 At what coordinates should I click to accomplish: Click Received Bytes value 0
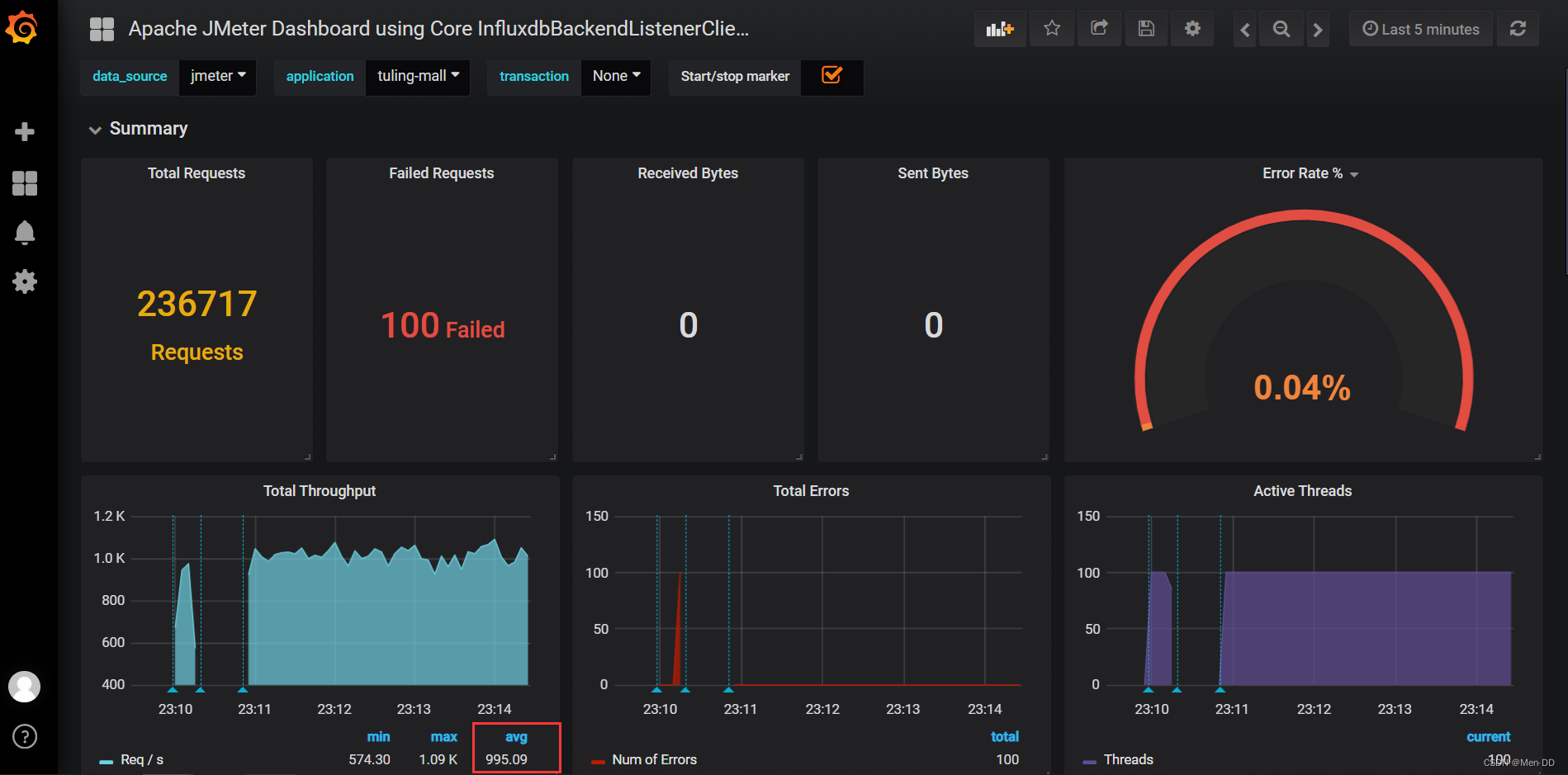pyautogui.click(x=689, y=325)
